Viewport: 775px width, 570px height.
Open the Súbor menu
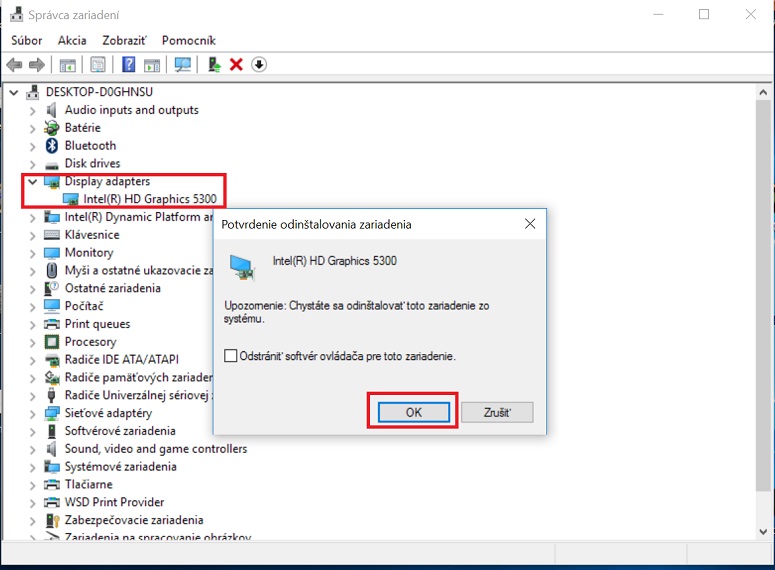(x=27, y=41)
